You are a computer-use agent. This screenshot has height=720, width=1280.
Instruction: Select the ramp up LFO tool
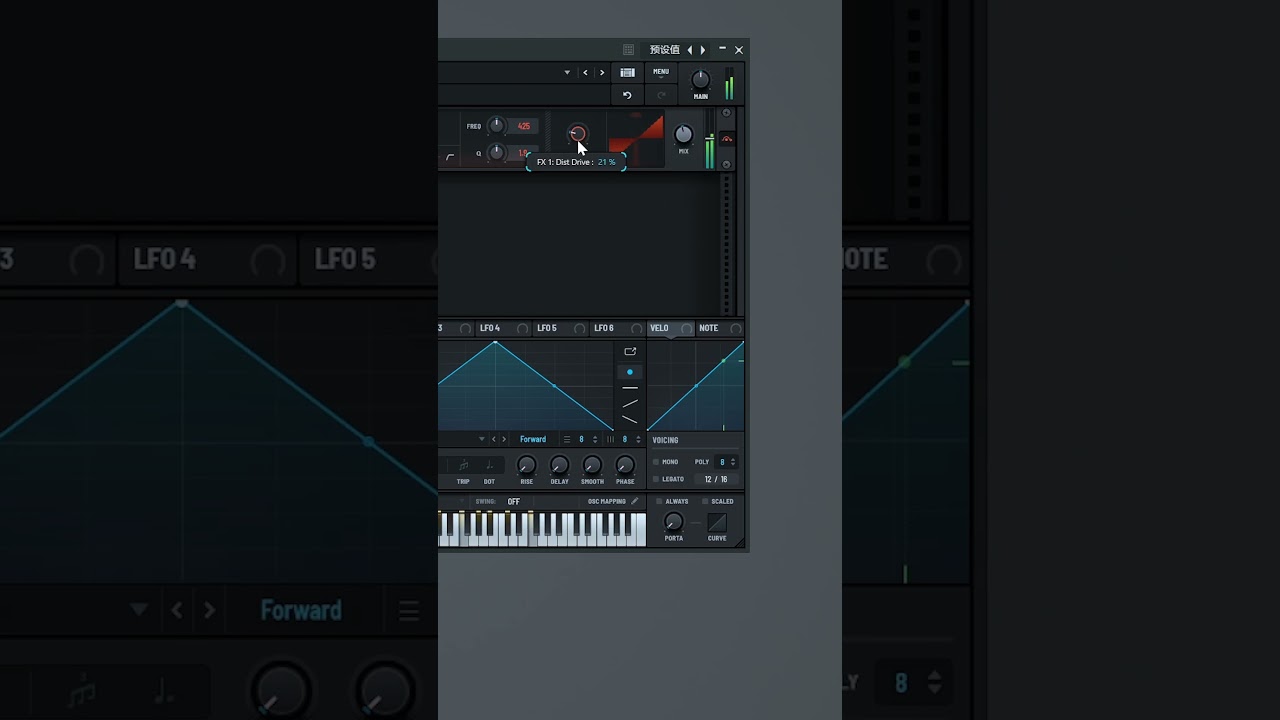click(x=630, y=403)
